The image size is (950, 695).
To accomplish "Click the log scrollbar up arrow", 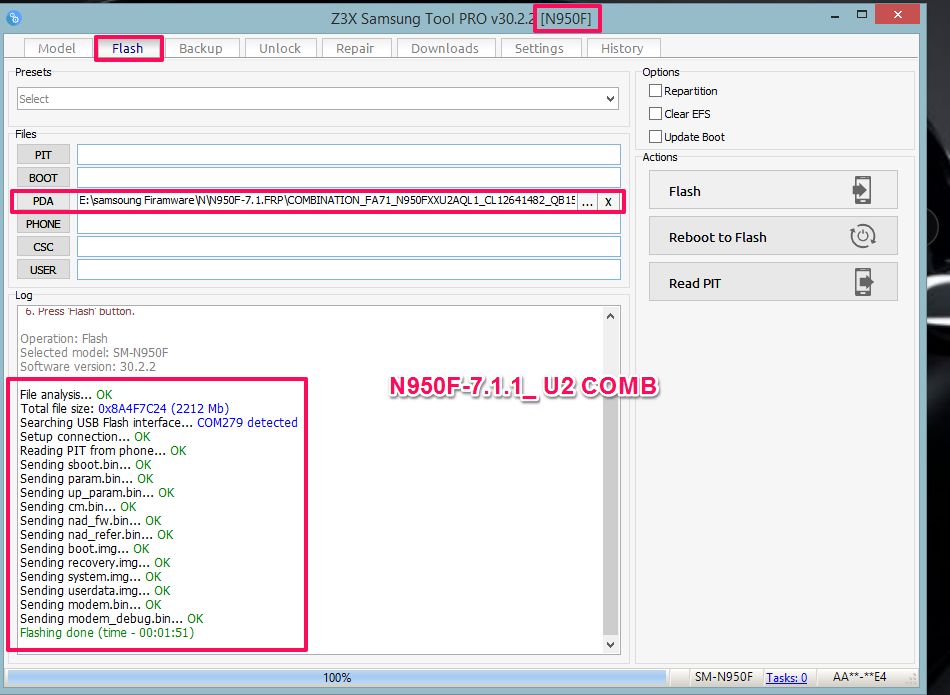I will coord(611,316).
